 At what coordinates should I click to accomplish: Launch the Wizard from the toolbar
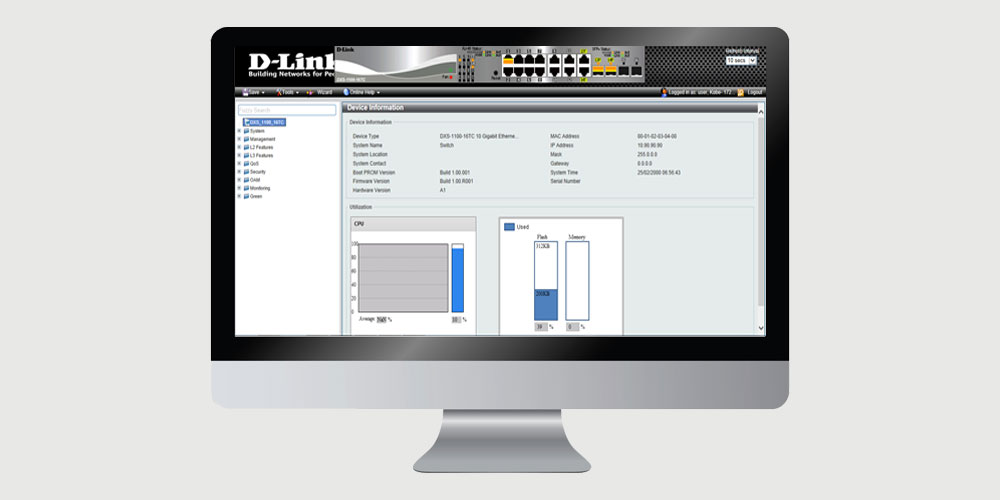pos(323,92)
